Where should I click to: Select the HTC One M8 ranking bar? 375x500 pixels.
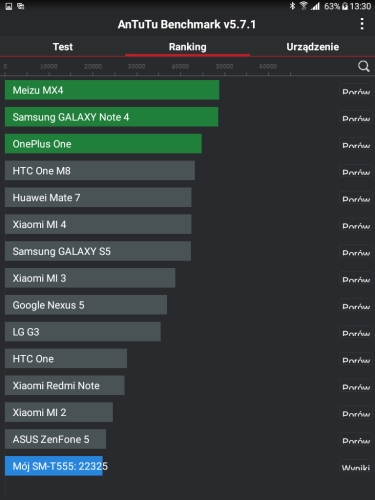(x=100, y=171)
